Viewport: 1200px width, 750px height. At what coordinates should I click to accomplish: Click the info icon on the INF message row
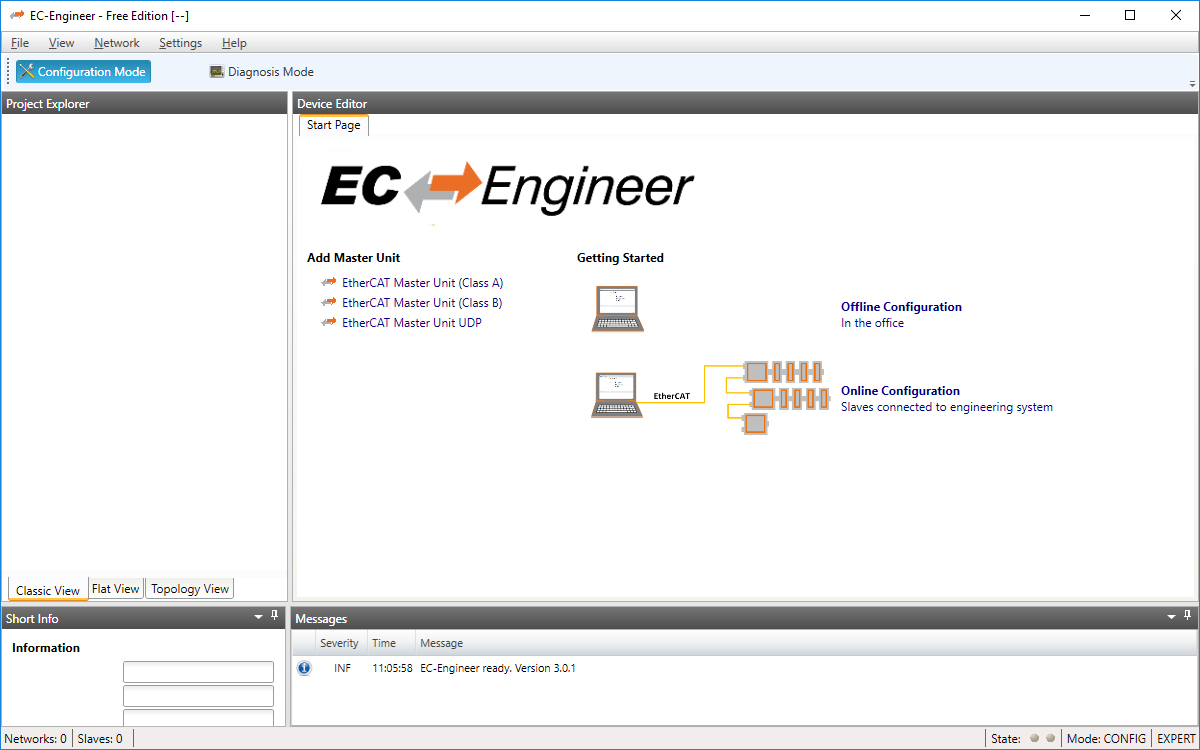[x=304, y=667]
